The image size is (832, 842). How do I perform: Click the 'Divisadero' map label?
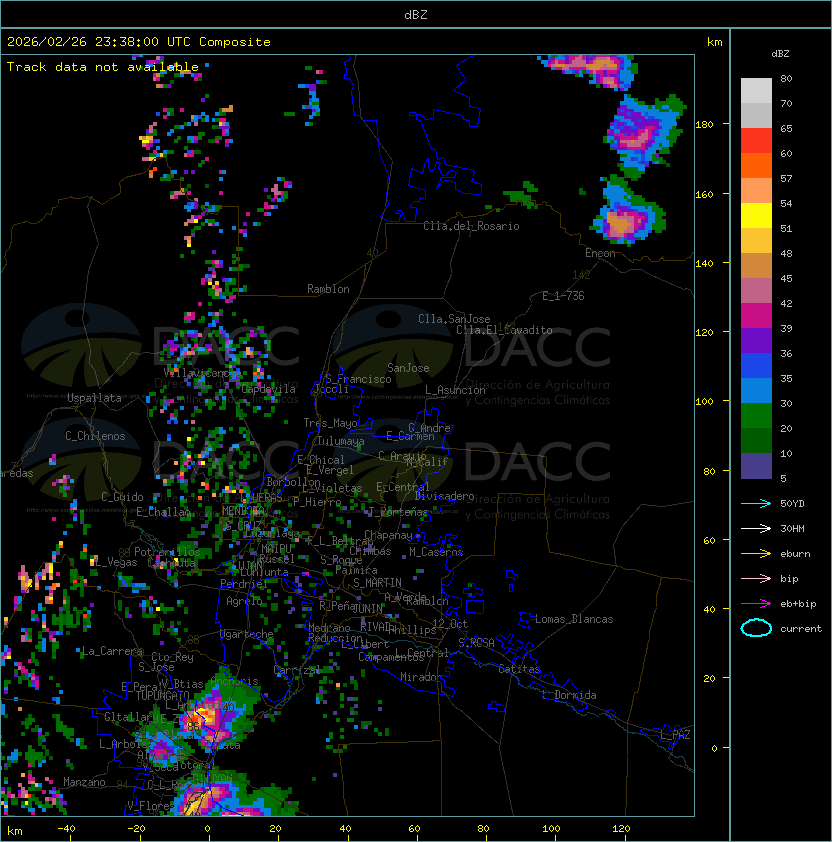point(445,496)
